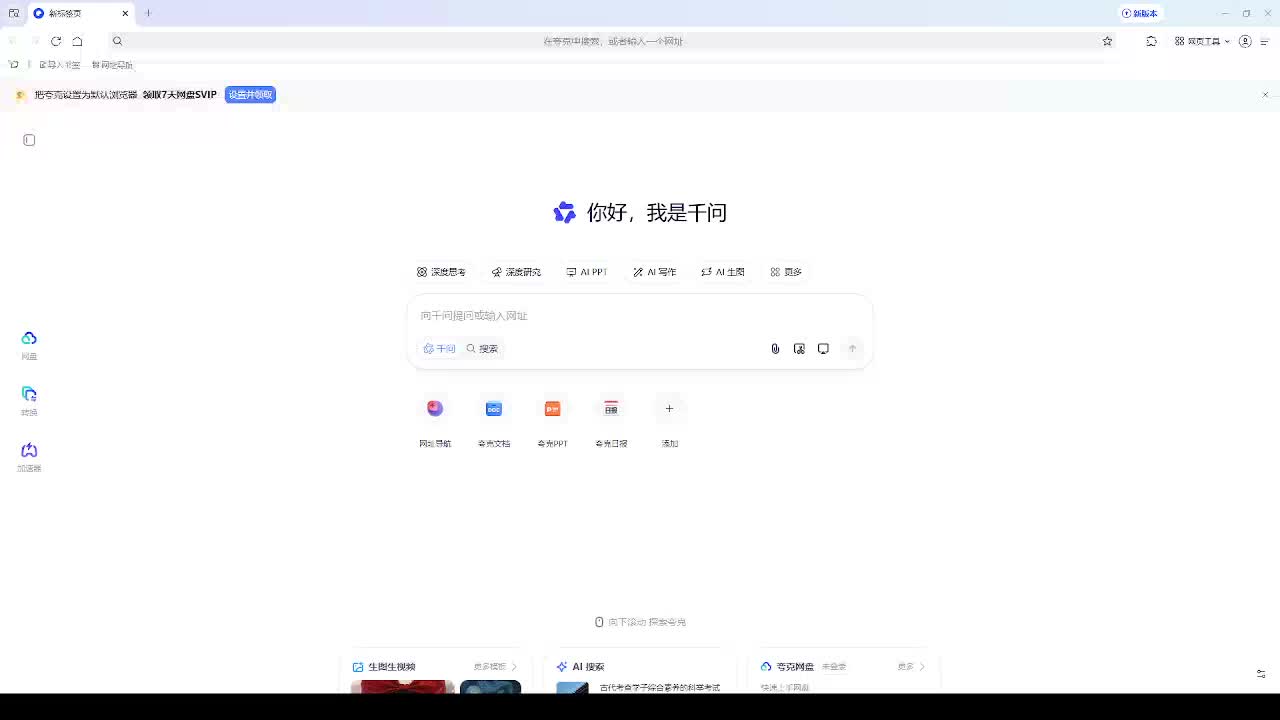
Task: Open the 加速器 accelerator sidebar icon
Action: pyautogui.click(x=29, y=451)
